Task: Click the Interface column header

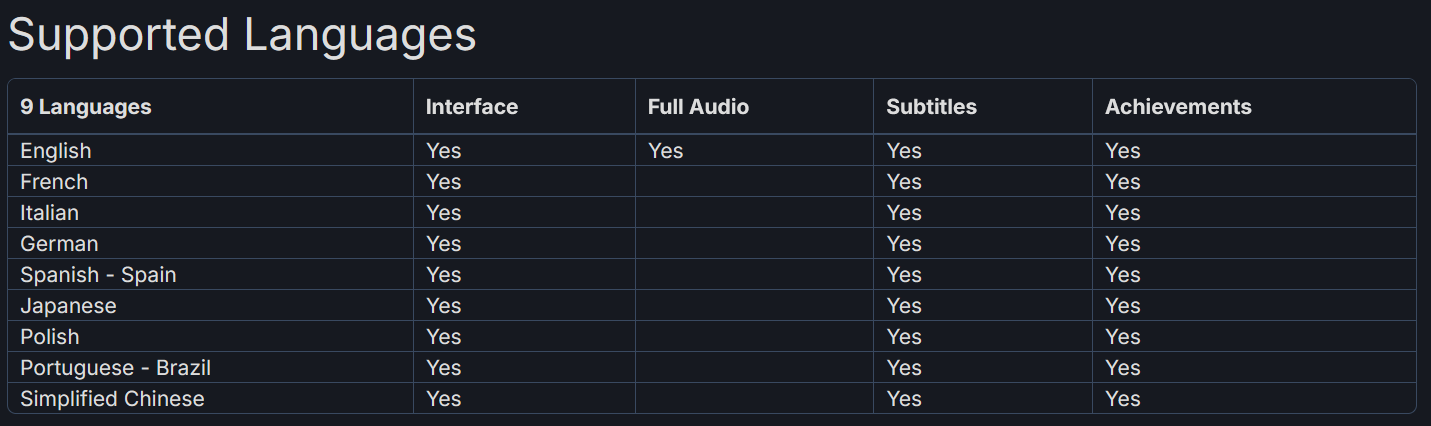Action: (x=472, y=107)
